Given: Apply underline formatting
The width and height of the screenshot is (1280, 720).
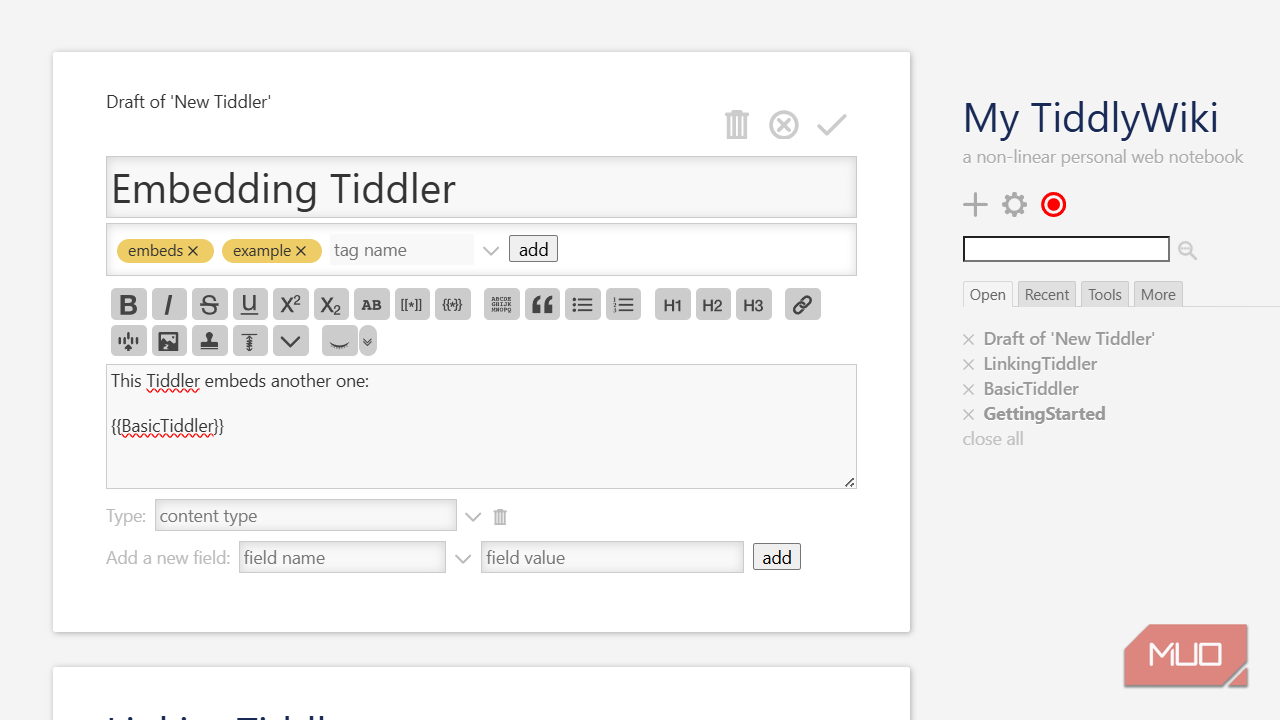Looking at the screenshot, I should 250,305.
